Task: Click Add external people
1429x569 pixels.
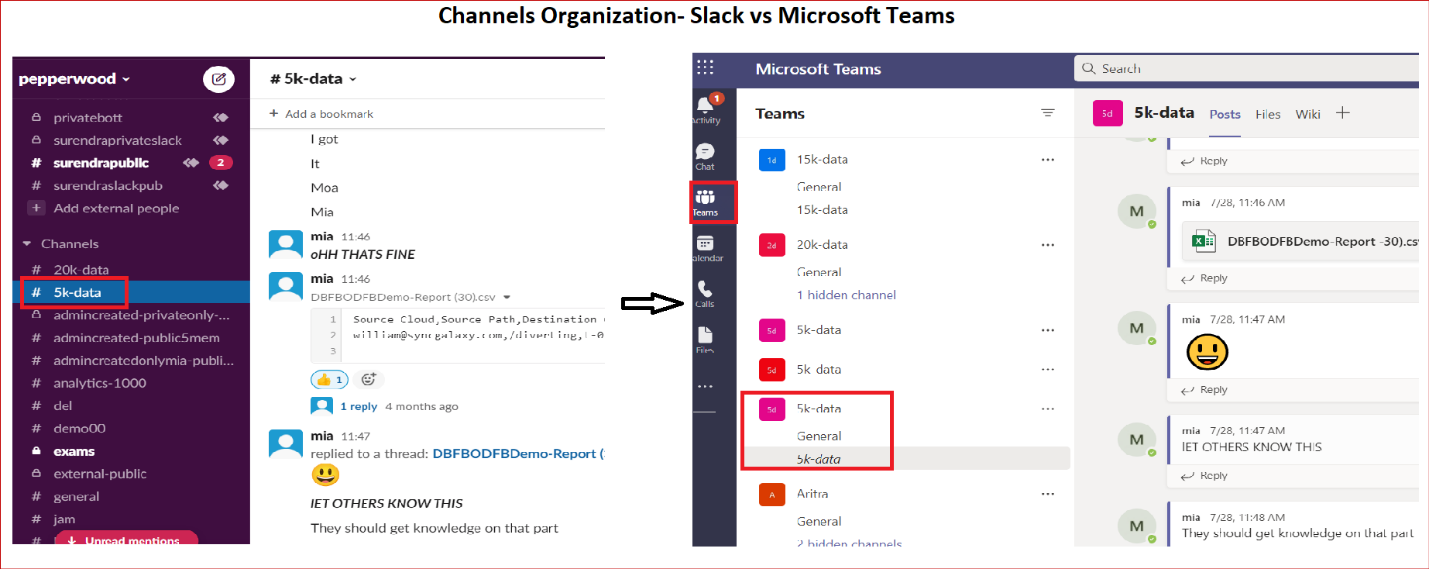Action: tap(105, 209)
